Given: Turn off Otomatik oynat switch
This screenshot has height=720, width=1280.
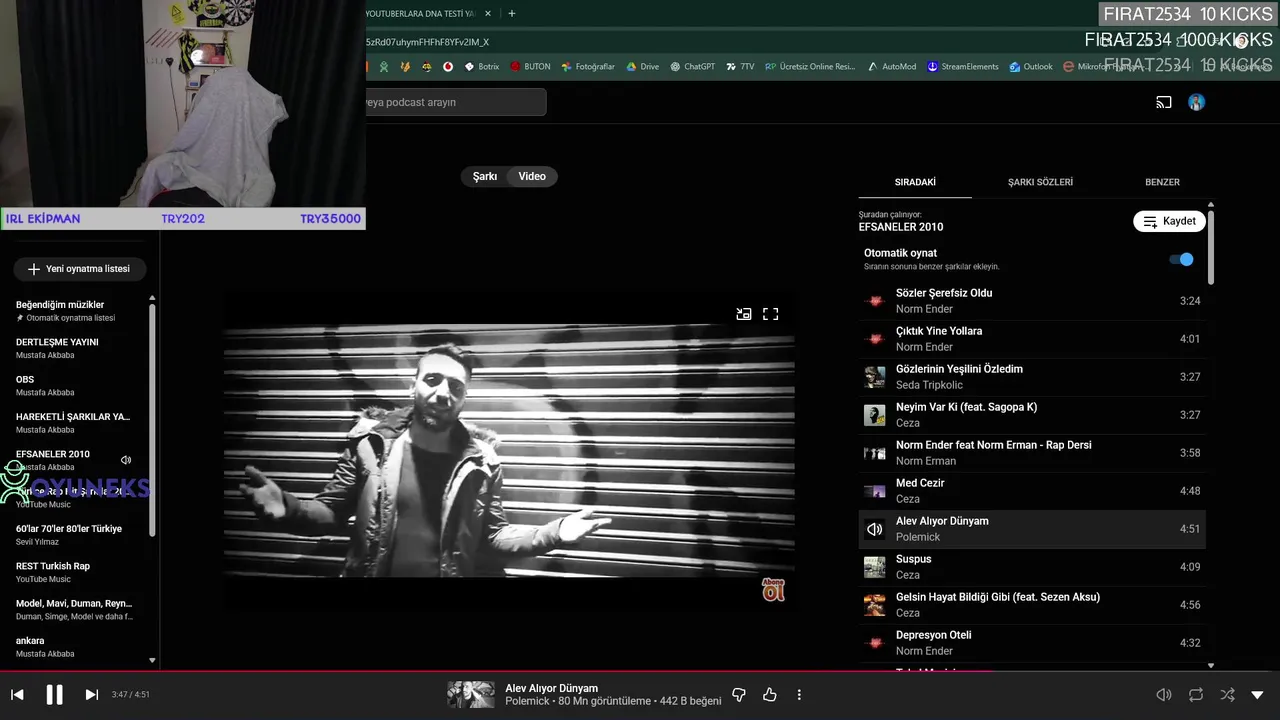Looking at the screenshot, I should 1182,259.
